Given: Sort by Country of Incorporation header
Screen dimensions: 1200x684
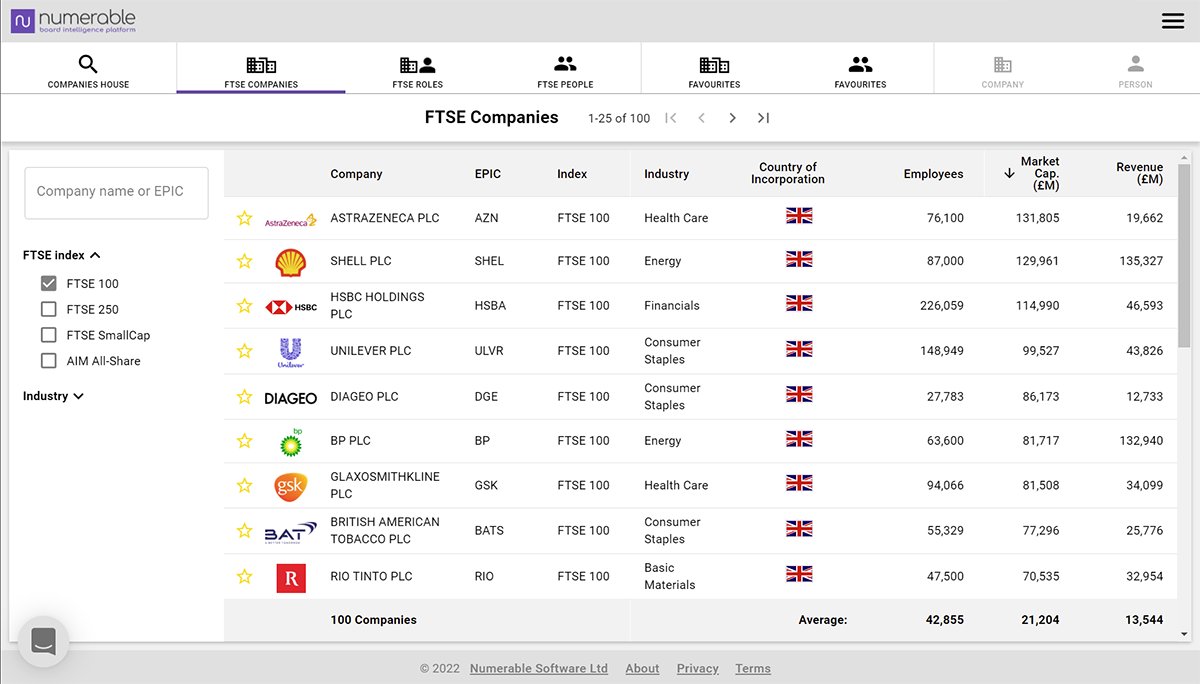Looking at the screenshot, I should coord(788,173).
